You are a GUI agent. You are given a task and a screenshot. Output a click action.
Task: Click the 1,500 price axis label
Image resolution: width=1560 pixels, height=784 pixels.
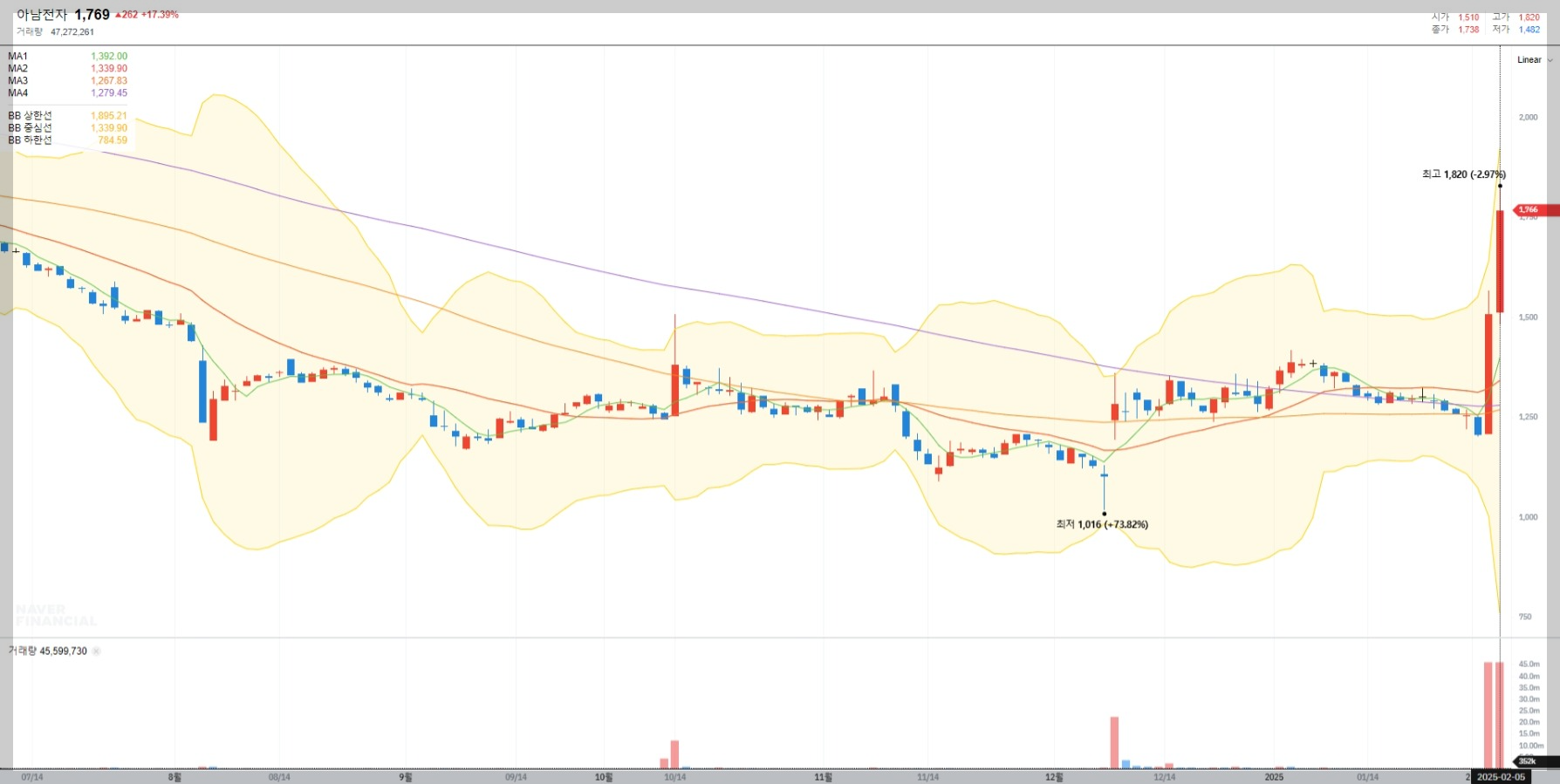[x=1529, y=317]
